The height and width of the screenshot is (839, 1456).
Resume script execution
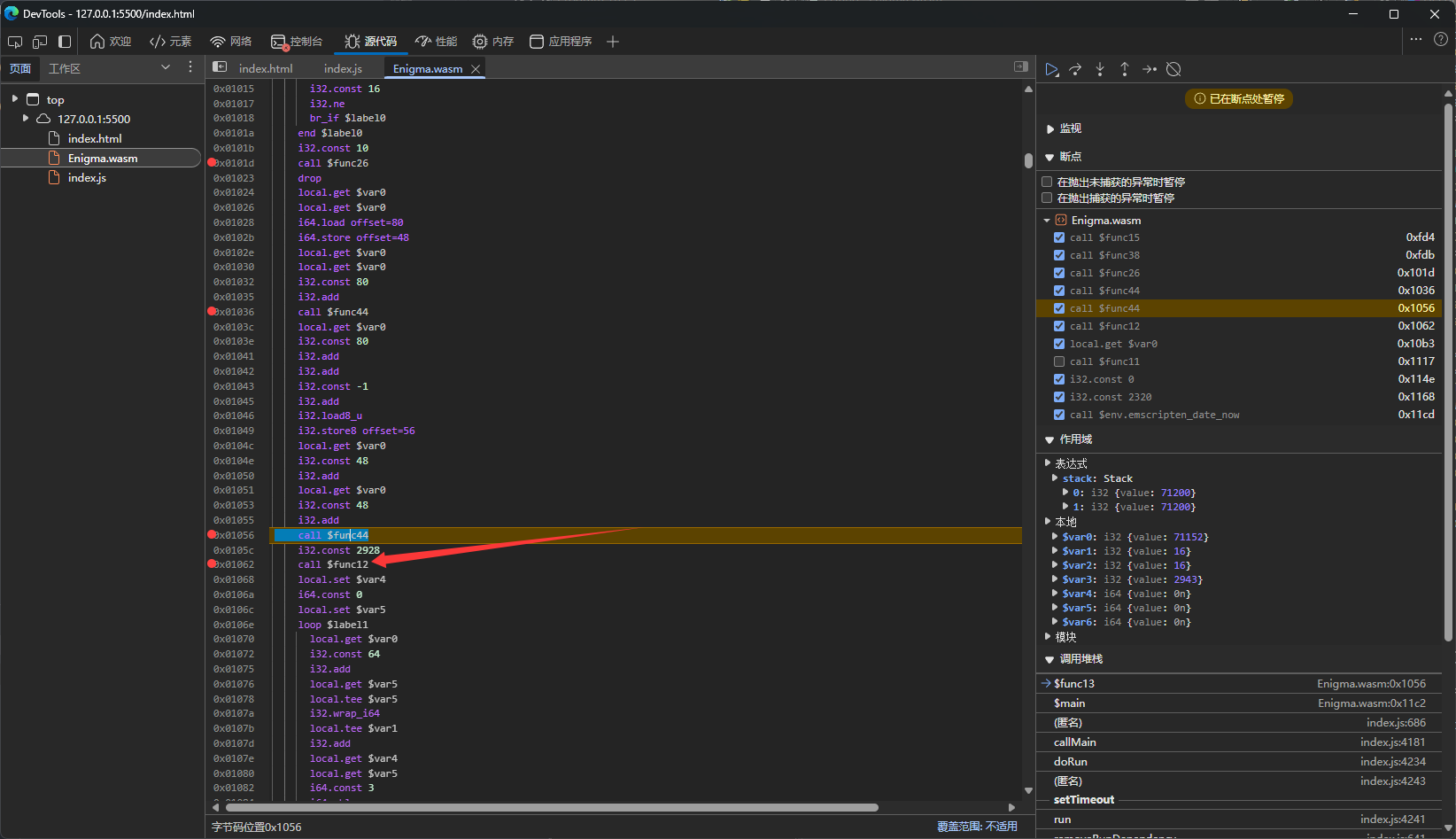click(1051, 69)
